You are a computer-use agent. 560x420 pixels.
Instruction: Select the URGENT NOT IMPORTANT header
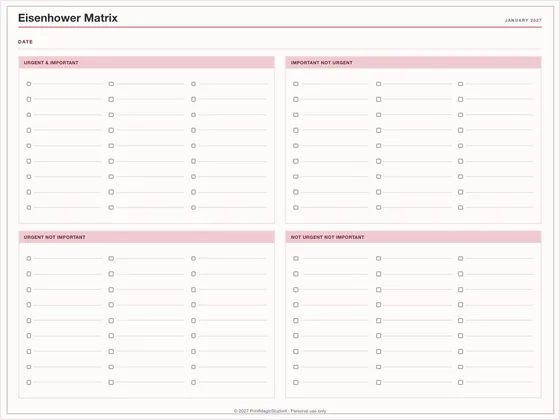click(147, 237)
